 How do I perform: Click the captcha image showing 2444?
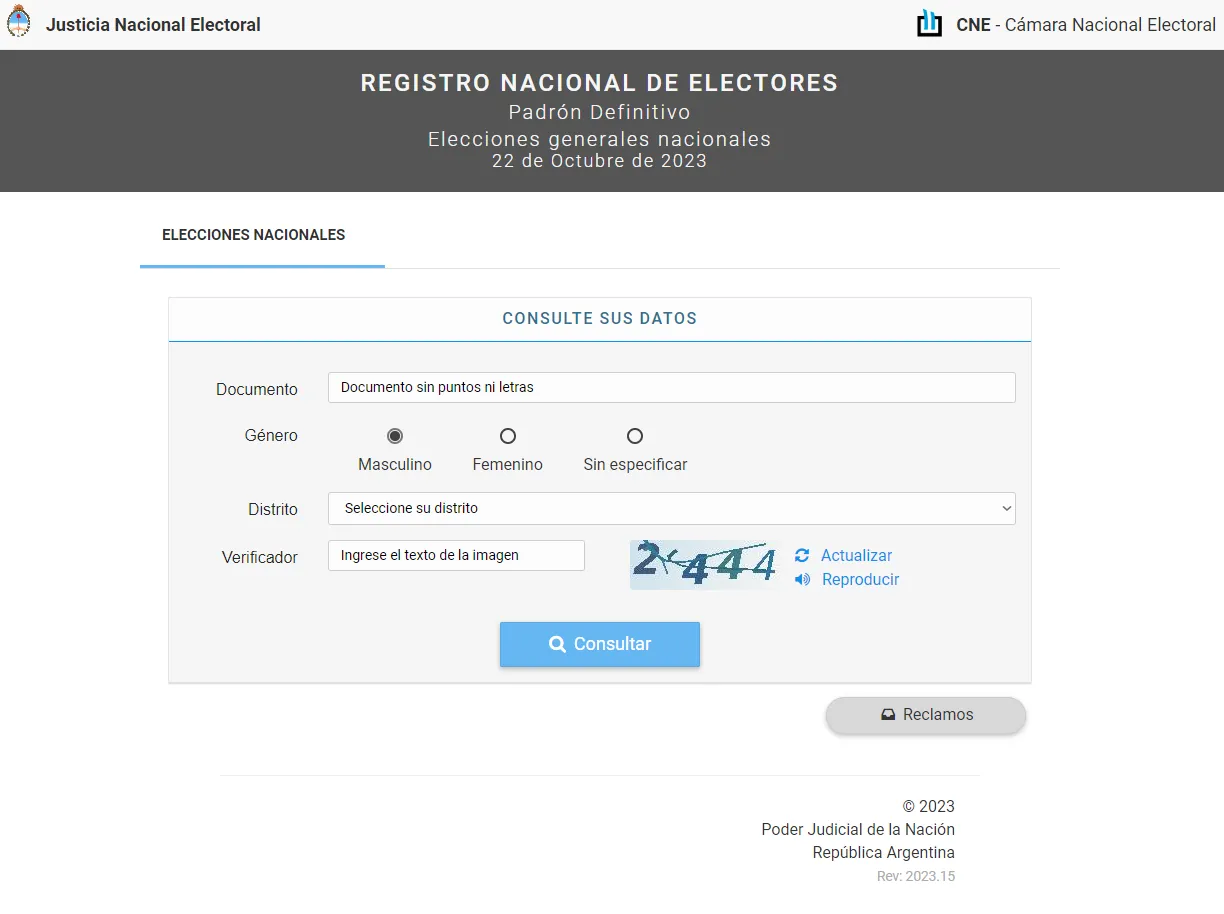[705, 564]
